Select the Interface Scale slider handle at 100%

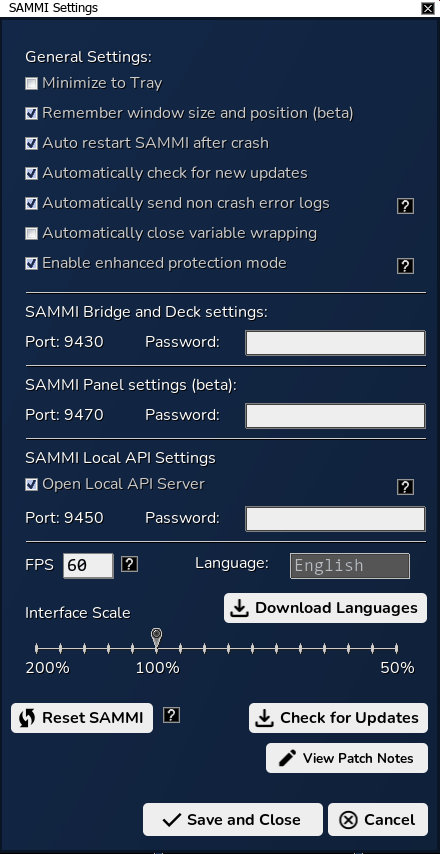pos(157,638)
